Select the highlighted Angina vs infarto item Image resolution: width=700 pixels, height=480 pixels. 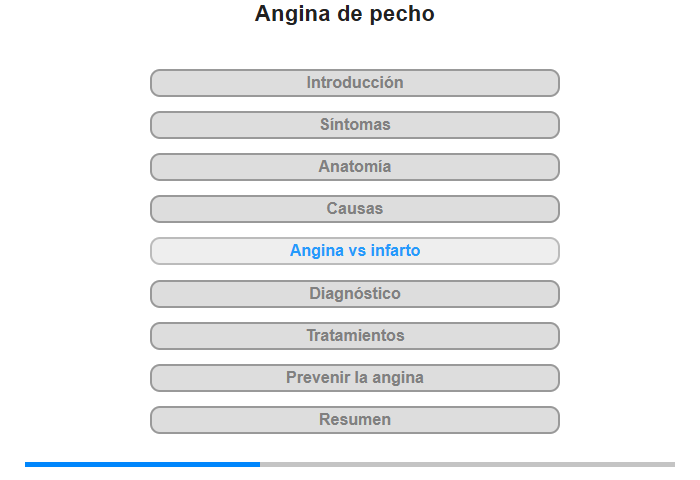coord(355,251)
